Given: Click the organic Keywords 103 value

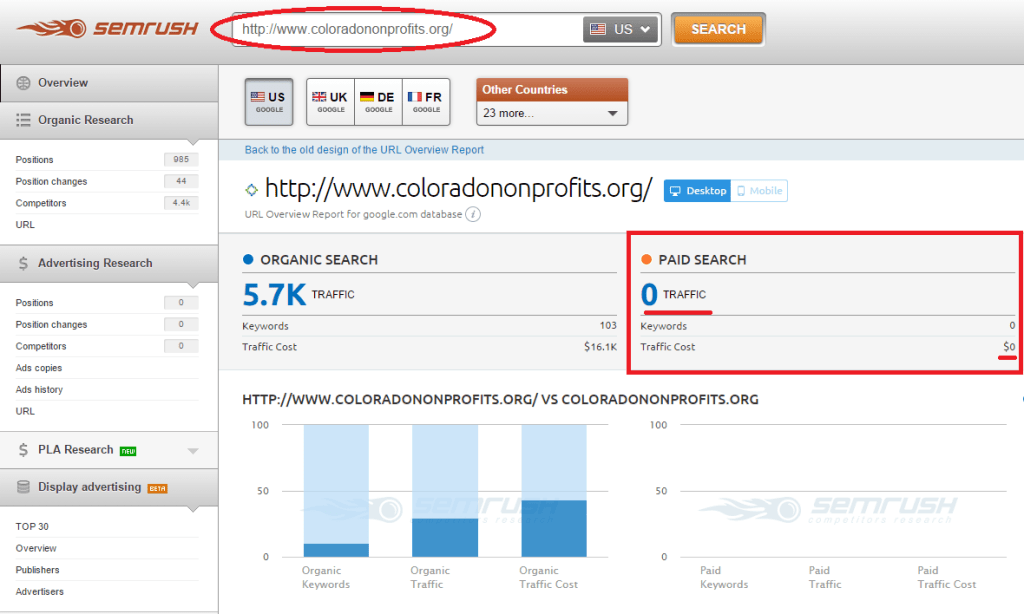Looking at the screenshot, I should coord(608,325).
